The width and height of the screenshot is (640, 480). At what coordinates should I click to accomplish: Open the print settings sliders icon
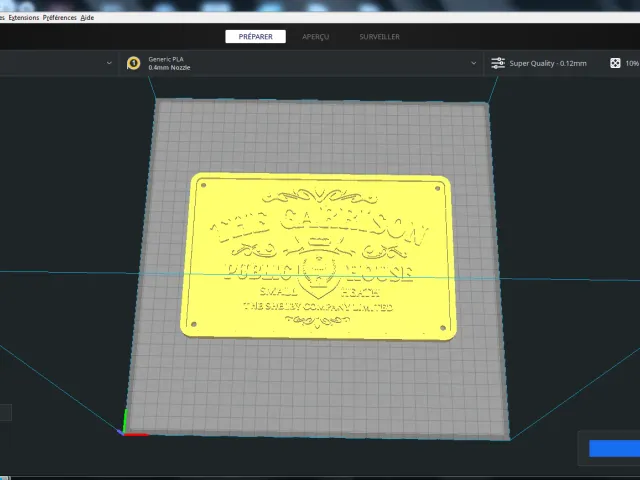pyautogui.click(x=498, y=63)
